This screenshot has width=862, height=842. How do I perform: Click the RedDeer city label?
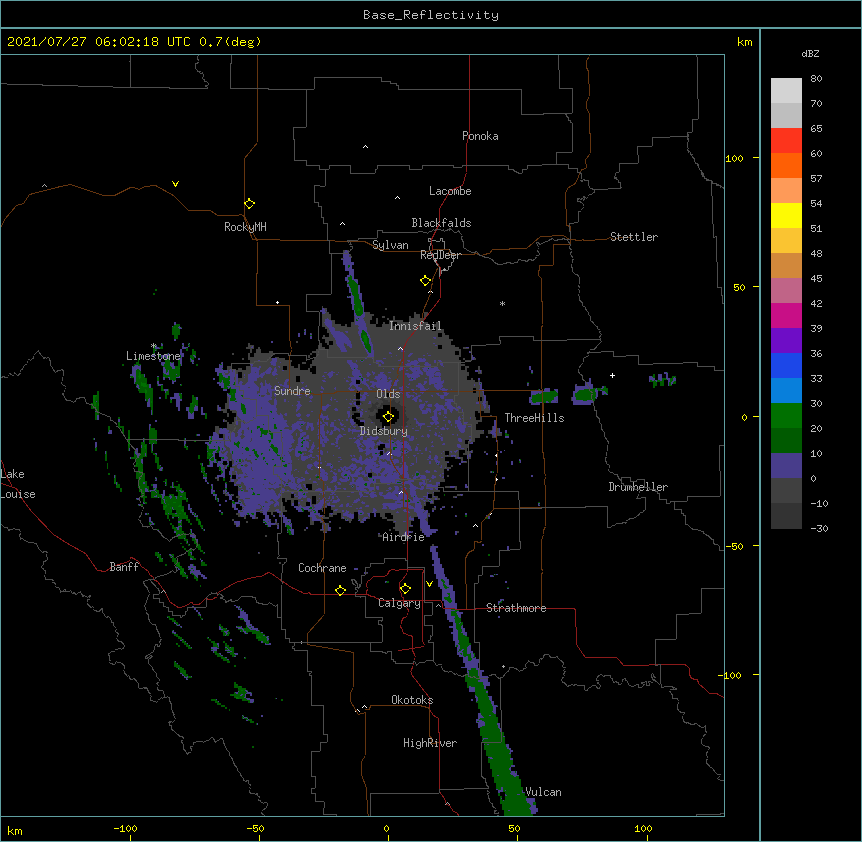click(x=440, y=255)
